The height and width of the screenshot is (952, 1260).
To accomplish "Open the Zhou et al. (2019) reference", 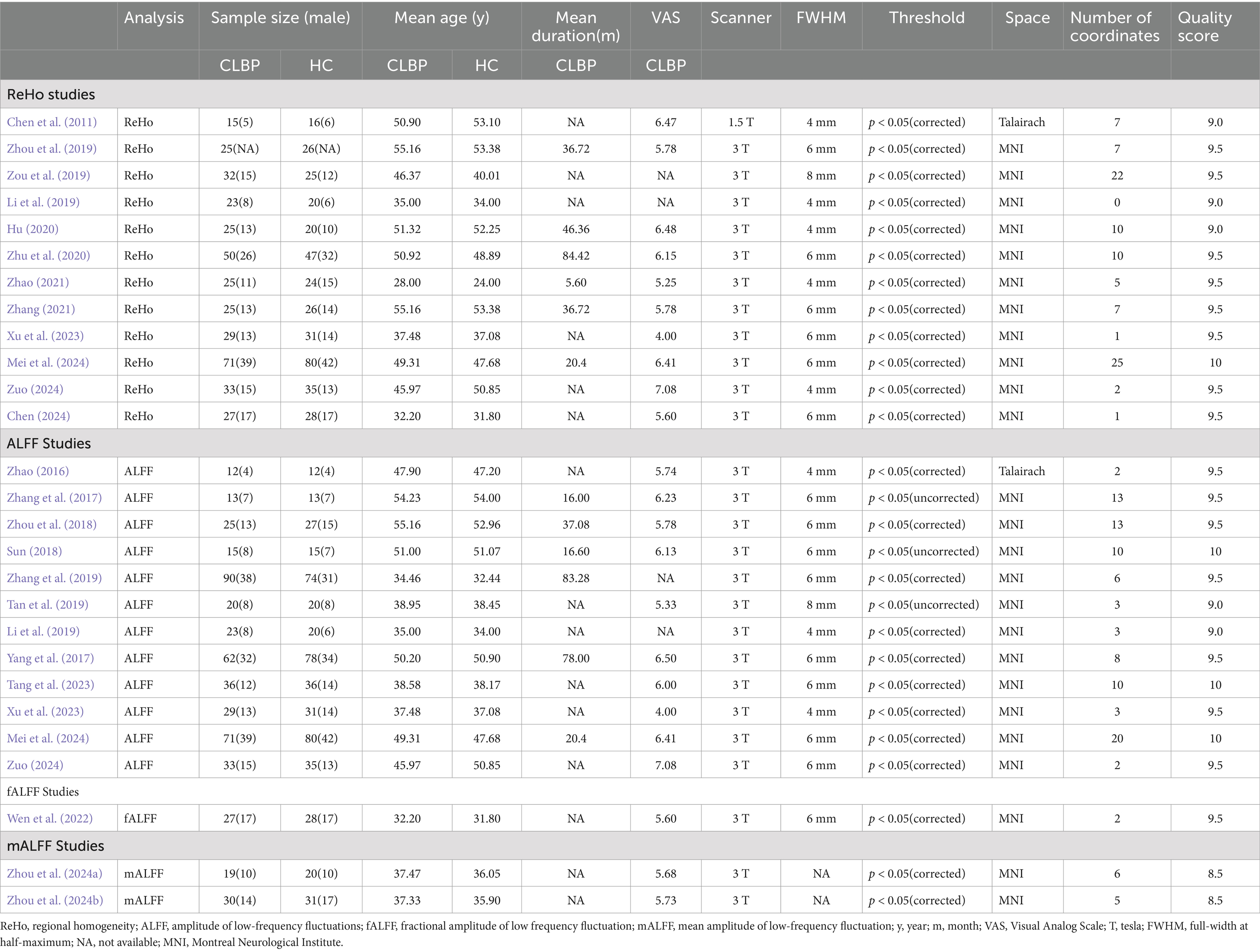I will 52,149.
